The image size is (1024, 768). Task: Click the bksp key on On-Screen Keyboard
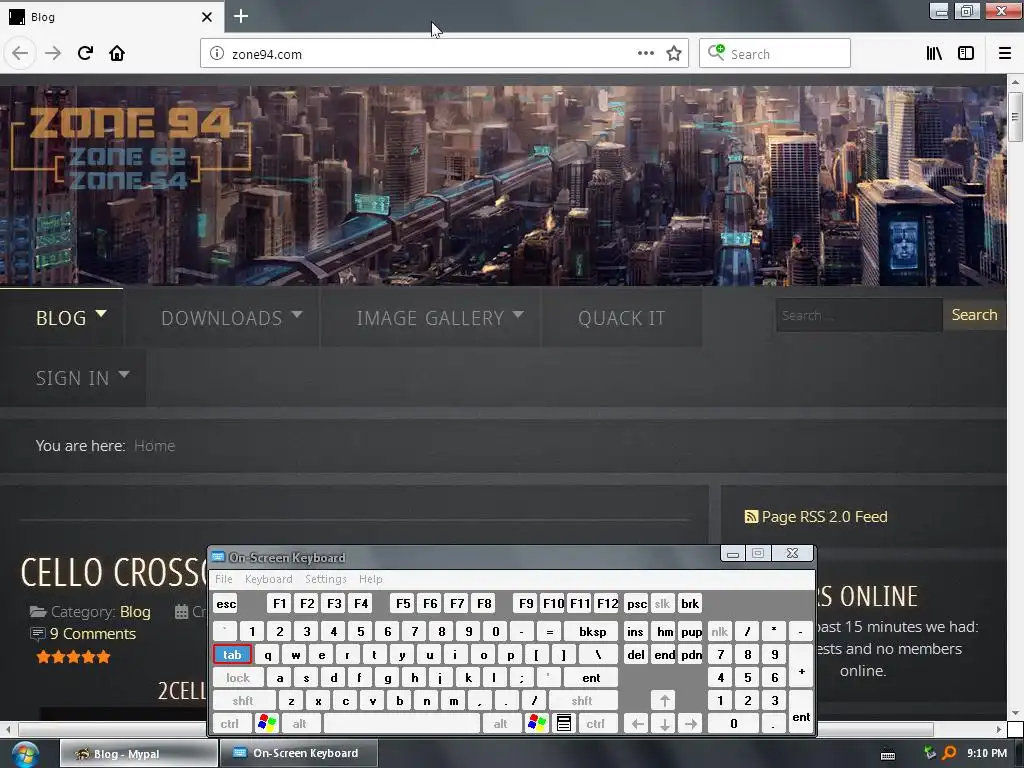coord(592,632)
